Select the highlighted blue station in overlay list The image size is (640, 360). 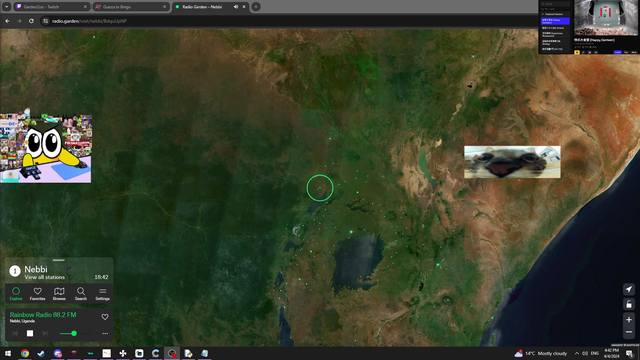555,21
